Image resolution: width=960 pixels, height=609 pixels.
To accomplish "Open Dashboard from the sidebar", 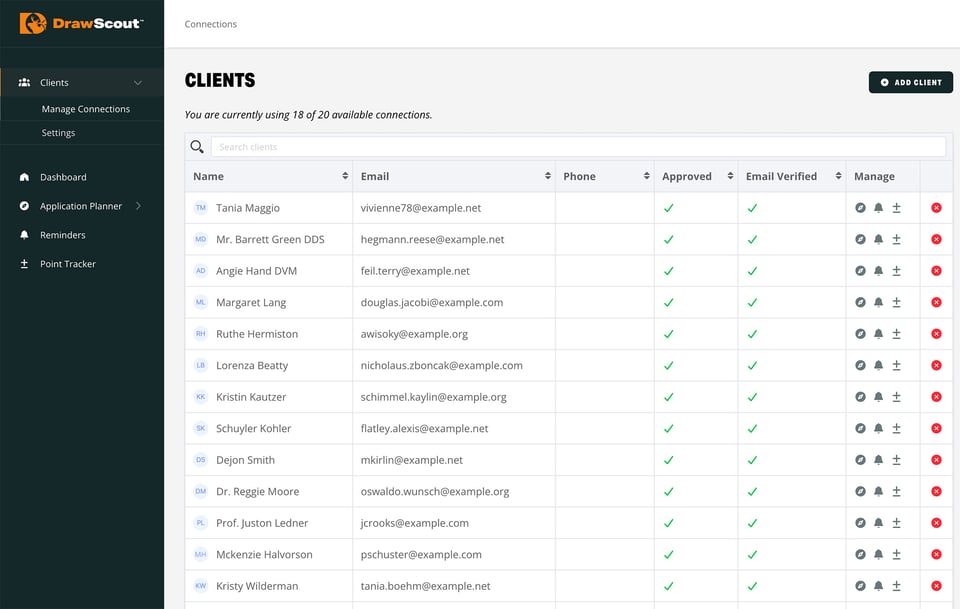I will pyautogui.click(x=63, y=177).
